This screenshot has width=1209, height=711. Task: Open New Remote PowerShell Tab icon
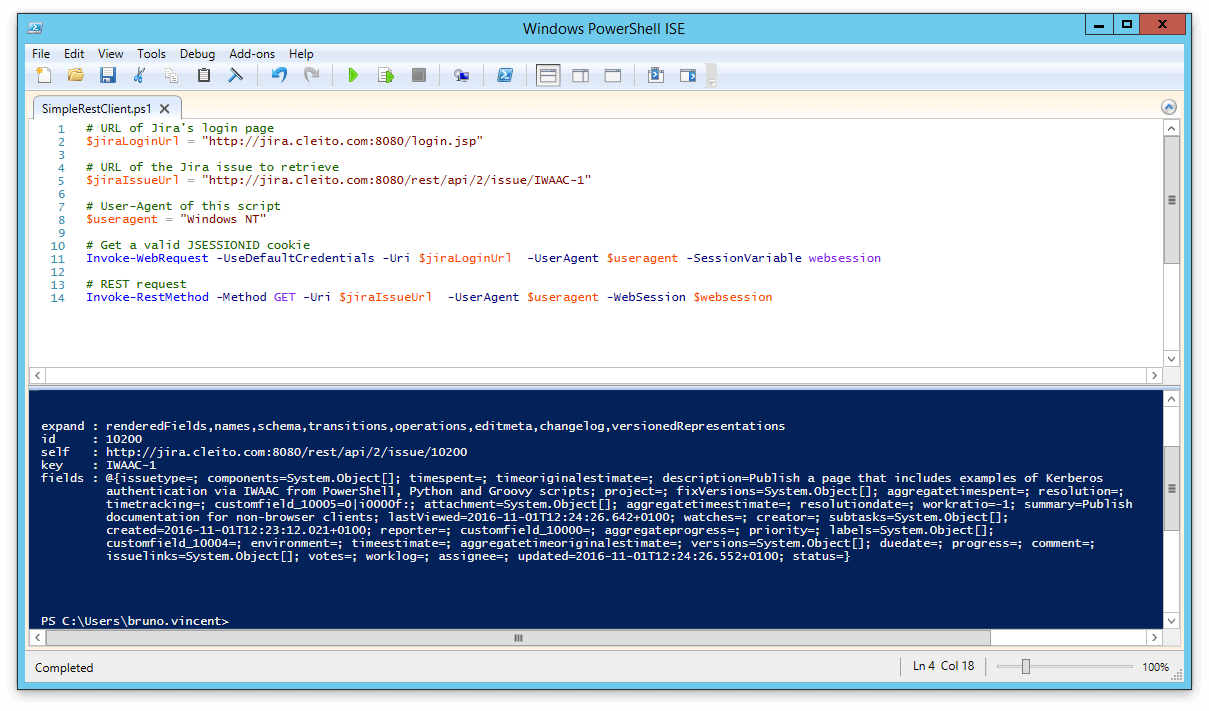(x=461, y=75)
